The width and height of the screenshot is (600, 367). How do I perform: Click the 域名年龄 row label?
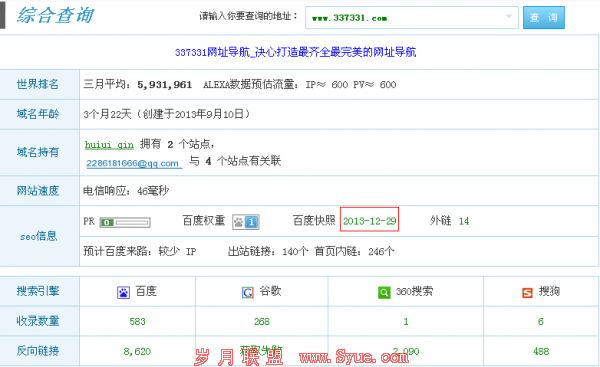pyautogui.click(x=38, y=114)
